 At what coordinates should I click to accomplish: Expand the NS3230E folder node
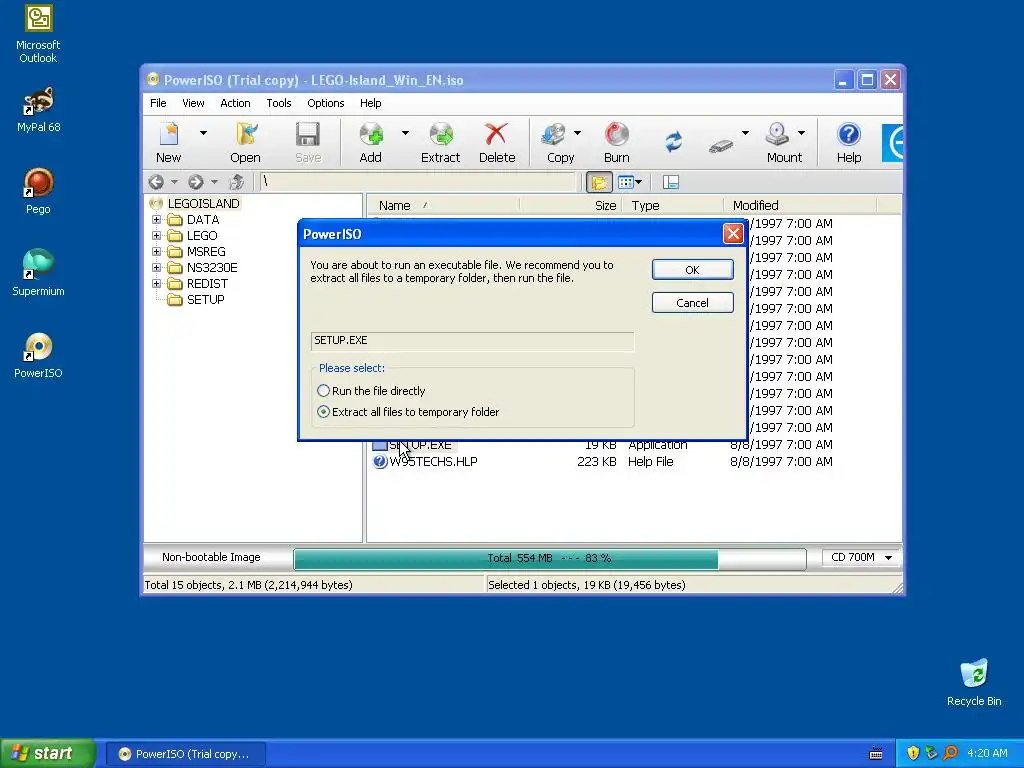point(157,267)
